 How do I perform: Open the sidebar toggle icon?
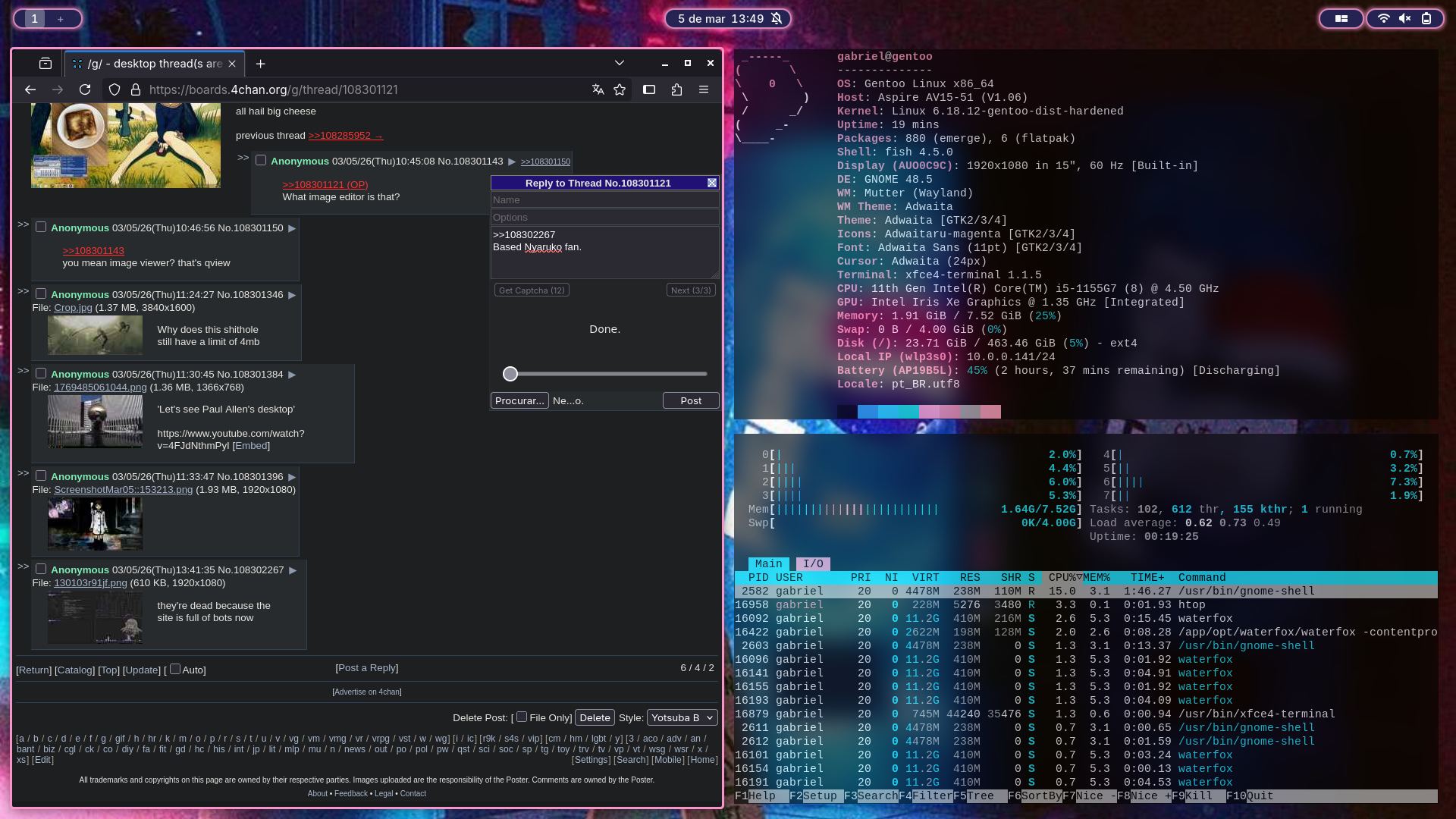pyautogui.click(x=649, y=89)
